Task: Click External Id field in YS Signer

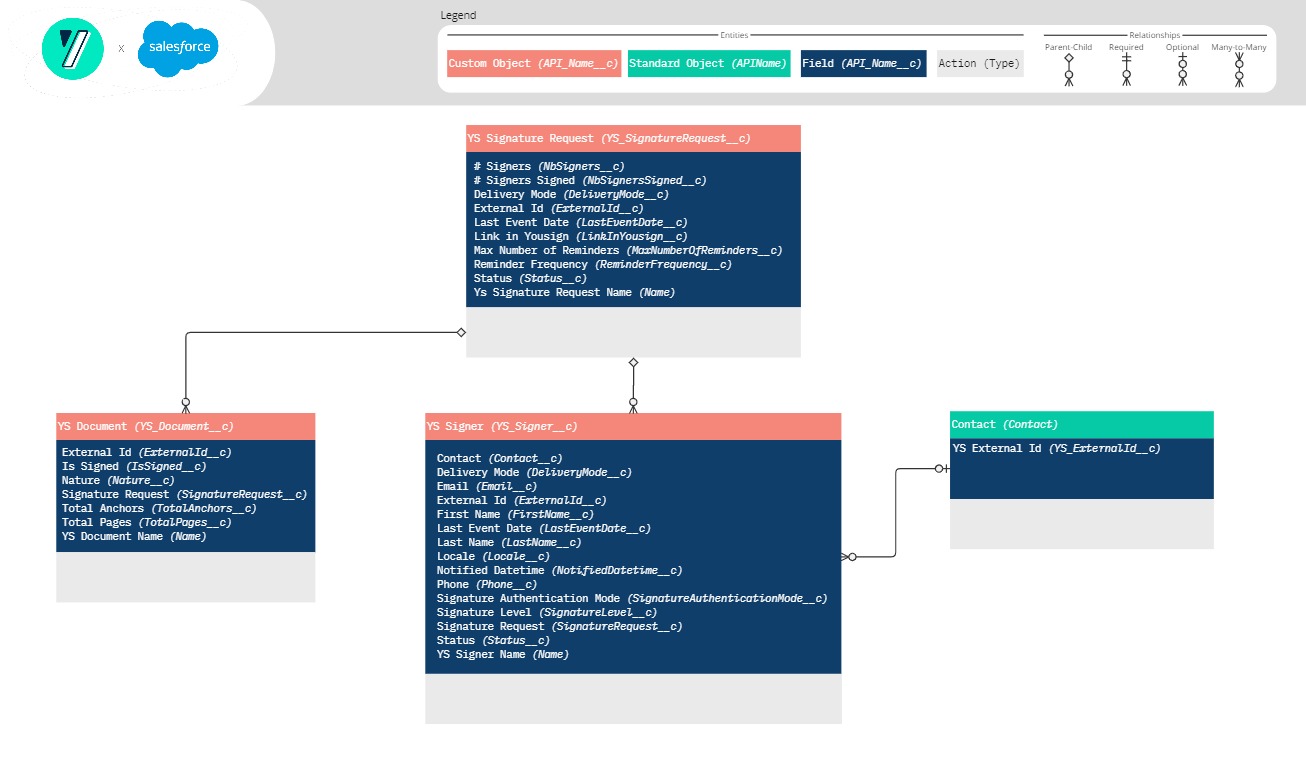Action: coord(521,500)
